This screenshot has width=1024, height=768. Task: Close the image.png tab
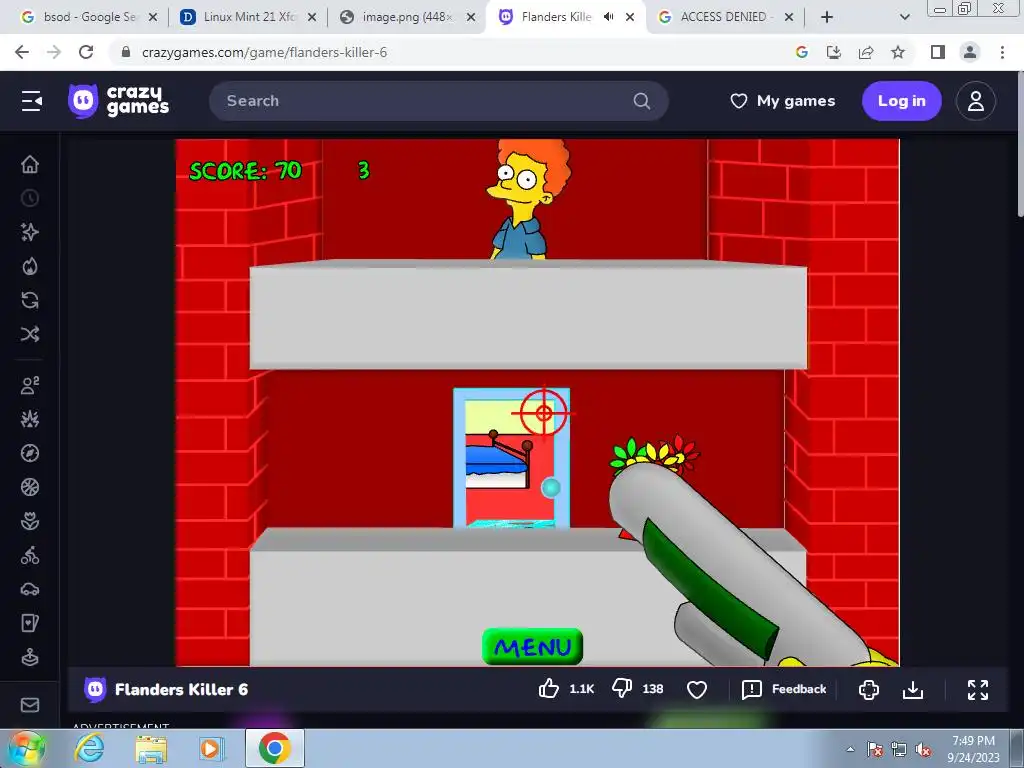471,18
